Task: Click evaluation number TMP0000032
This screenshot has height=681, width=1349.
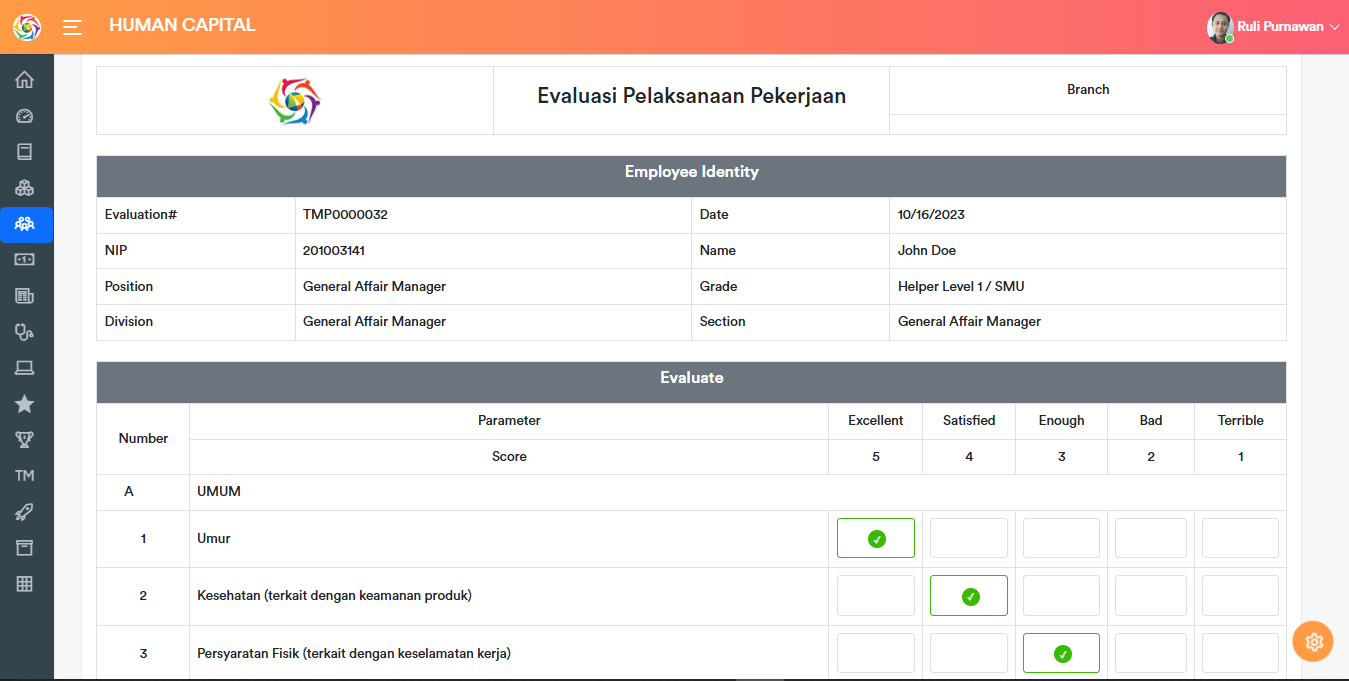Action: tap(345, 215)
